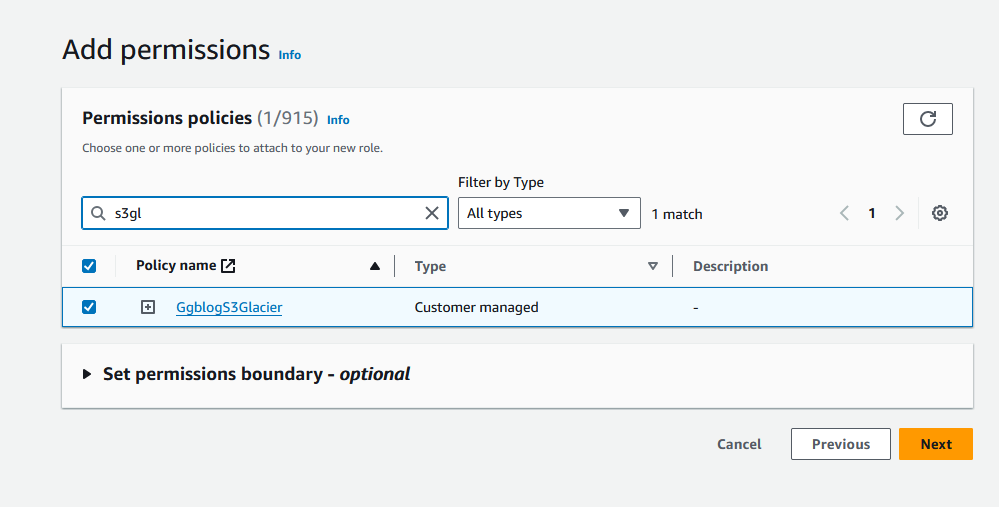
Task: Click the magnifier icon in search box
Action: tap(98, 213)
